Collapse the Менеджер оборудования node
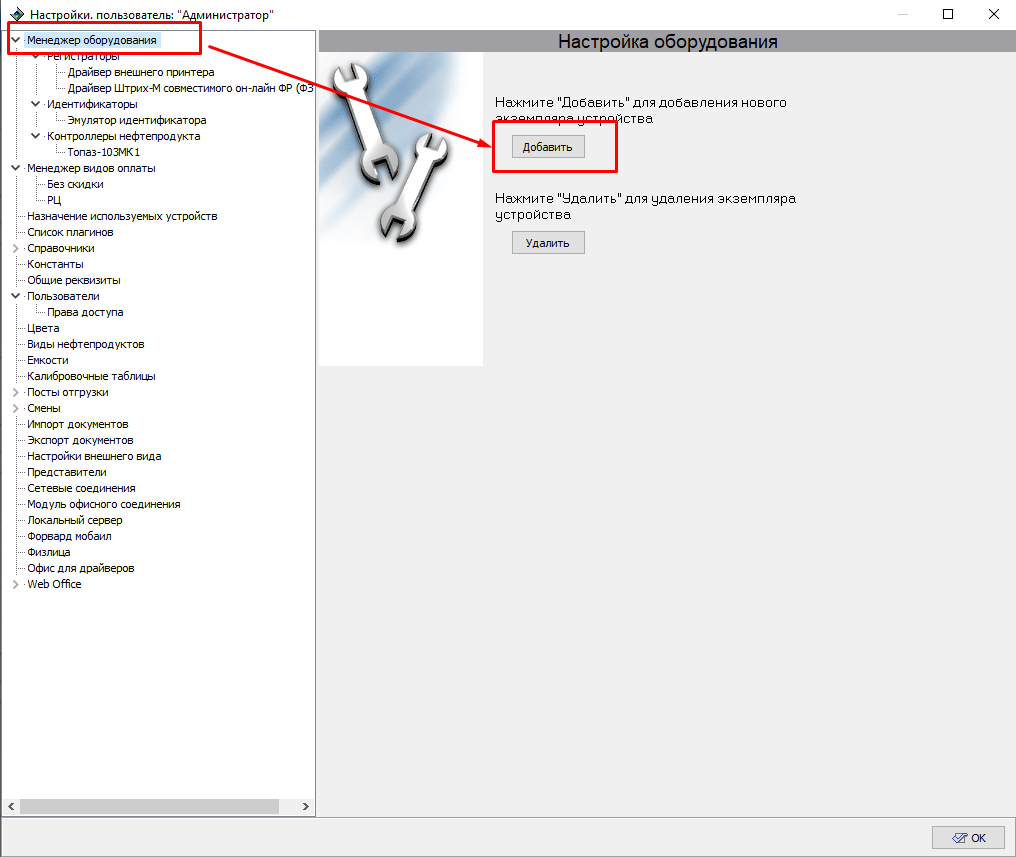The height and width of the screenshot is (857, 1016). [x=16, y=40]
